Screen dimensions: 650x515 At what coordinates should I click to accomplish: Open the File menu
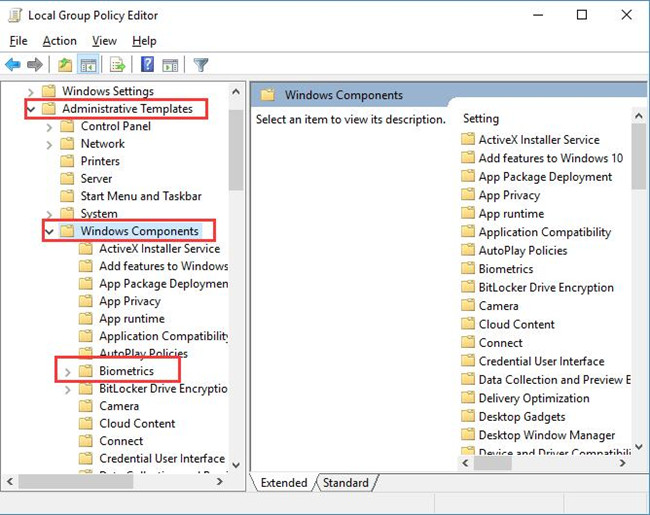pos(18,41)
